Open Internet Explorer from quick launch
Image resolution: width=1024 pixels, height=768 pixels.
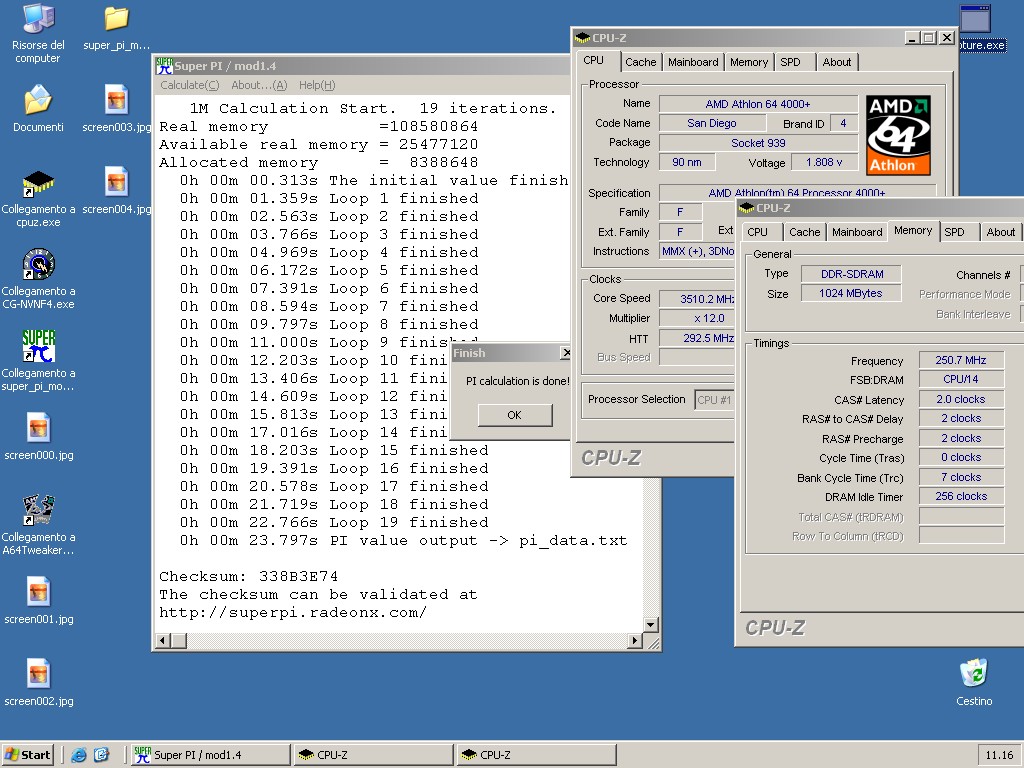click(x=79, y=755)
